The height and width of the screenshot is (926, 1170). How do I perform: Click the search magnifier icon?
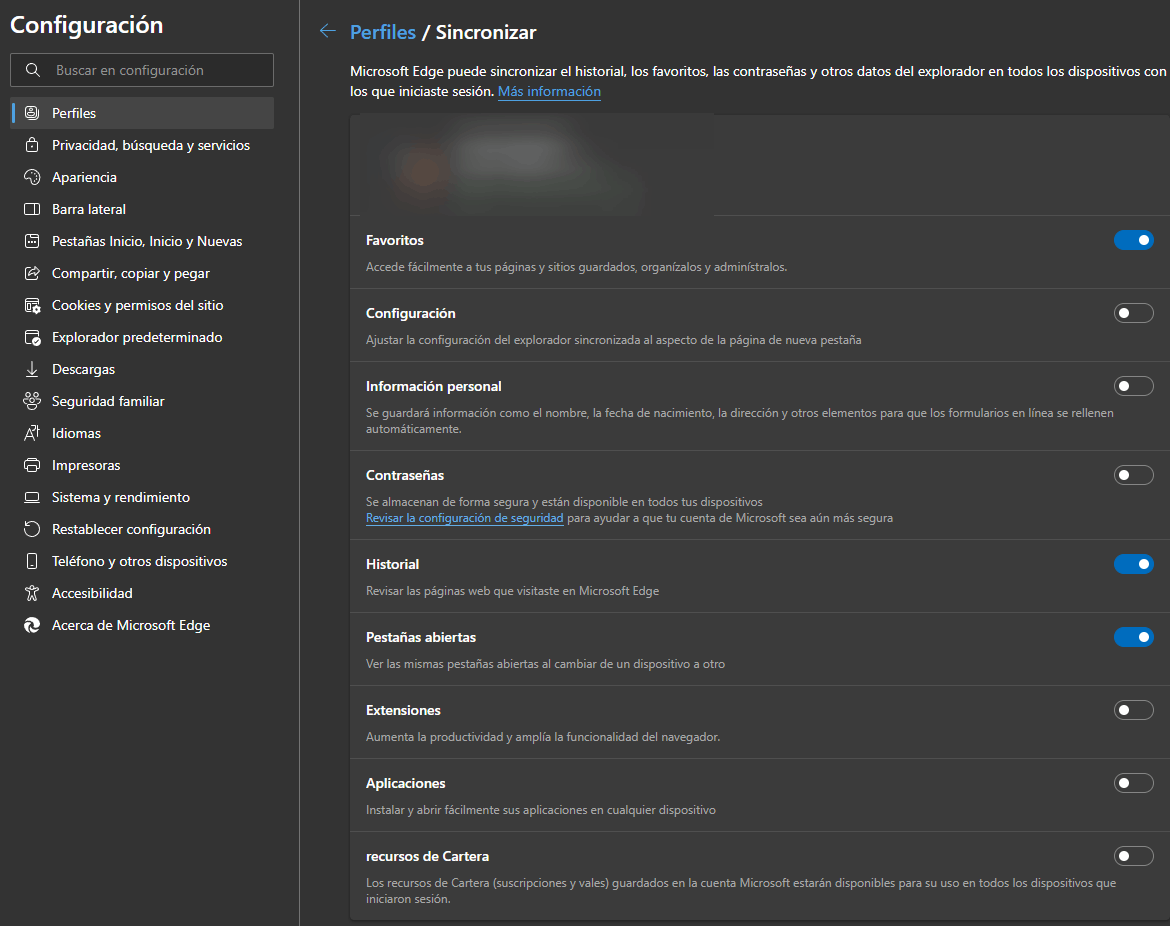(x=33, y=70)
